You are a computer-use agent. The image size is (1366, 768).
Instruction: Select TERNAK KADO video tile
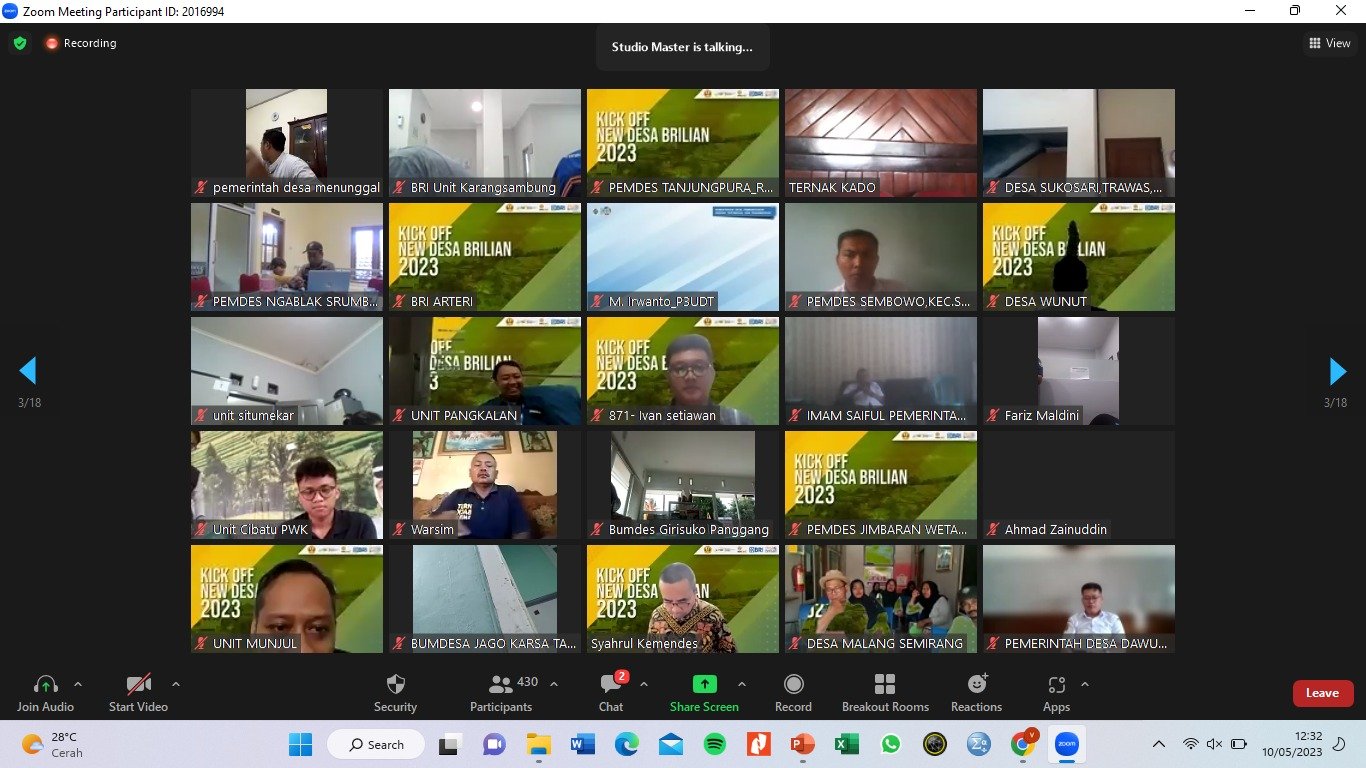point(881,143)
